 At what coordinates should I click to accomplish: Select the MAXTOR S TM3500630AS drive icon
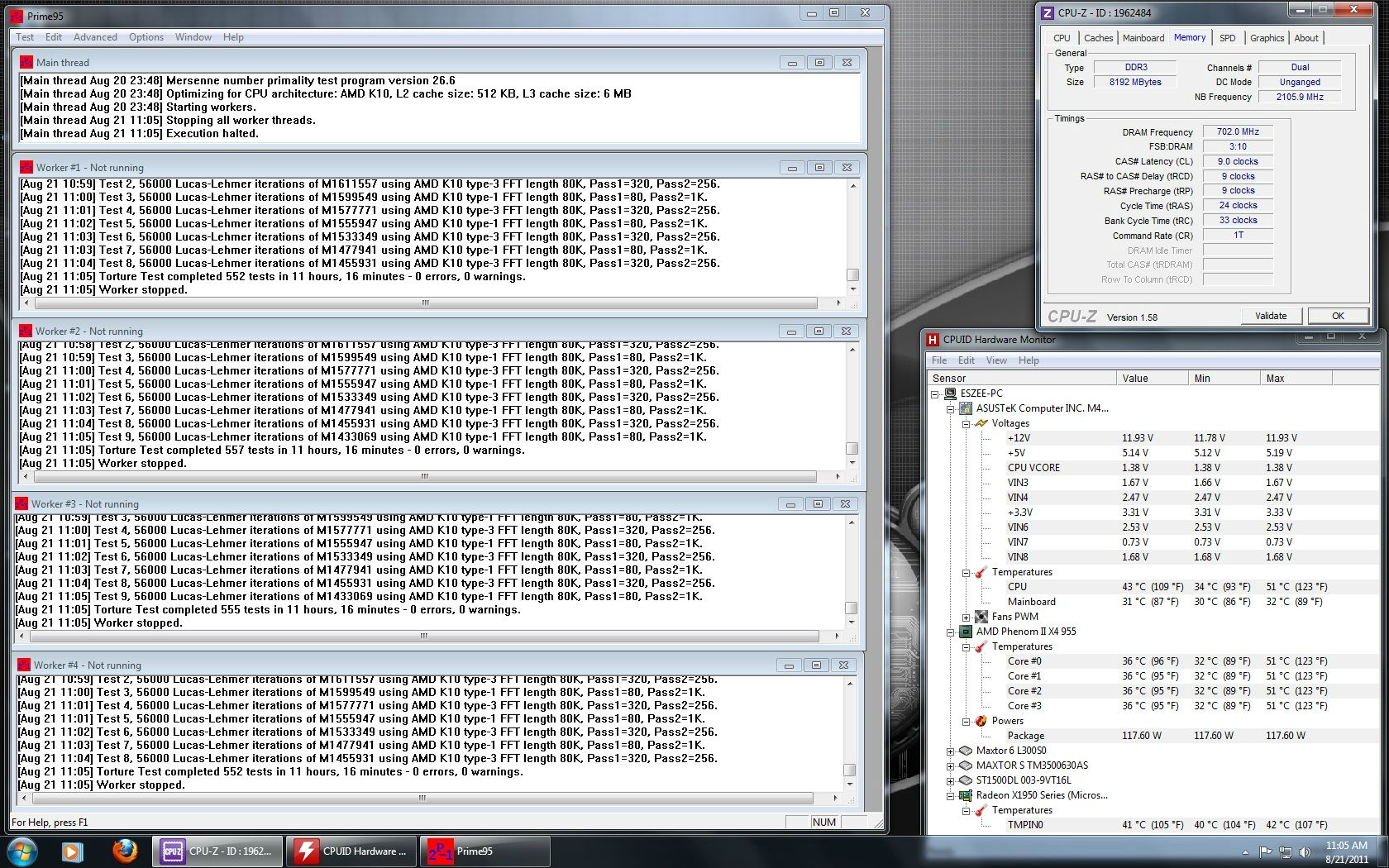click(966, 765)
